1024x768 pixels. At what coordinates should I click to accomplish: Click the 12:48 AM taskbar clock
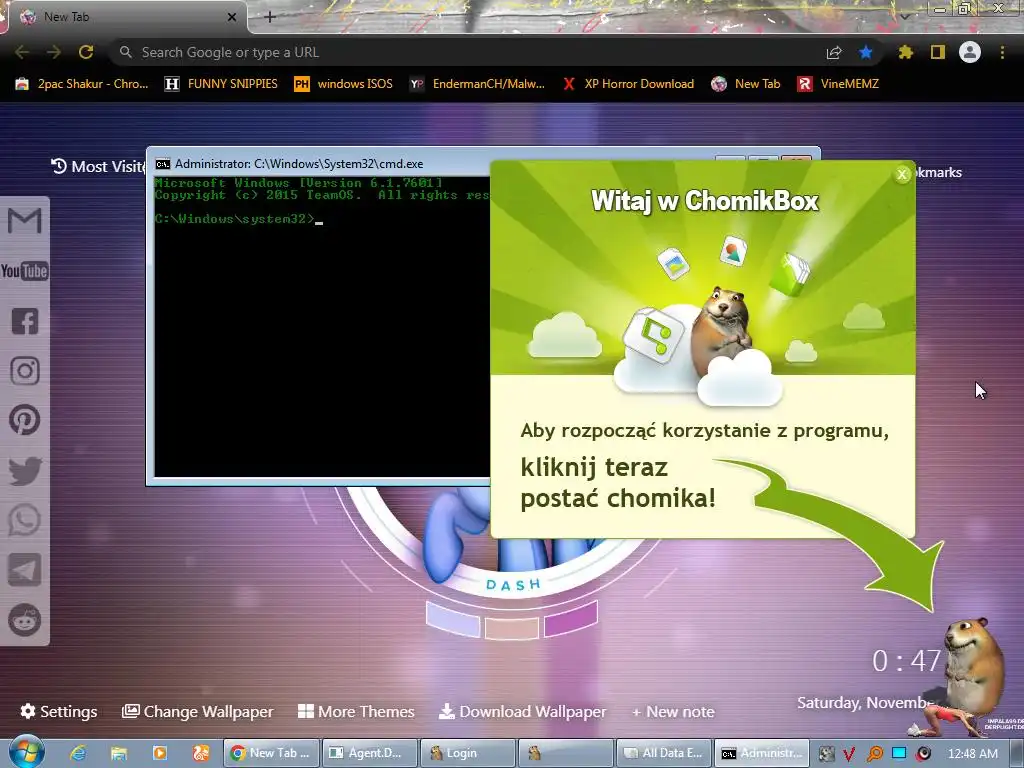(972, 754)
